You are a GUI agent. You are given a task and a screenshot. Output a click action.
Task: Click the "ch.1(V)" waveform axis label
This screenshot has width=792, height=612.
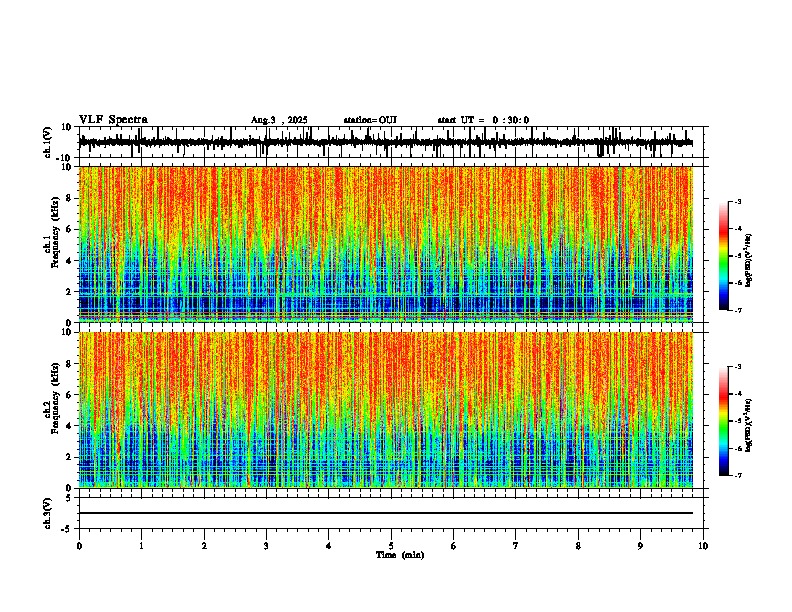[x=48, y=142]
